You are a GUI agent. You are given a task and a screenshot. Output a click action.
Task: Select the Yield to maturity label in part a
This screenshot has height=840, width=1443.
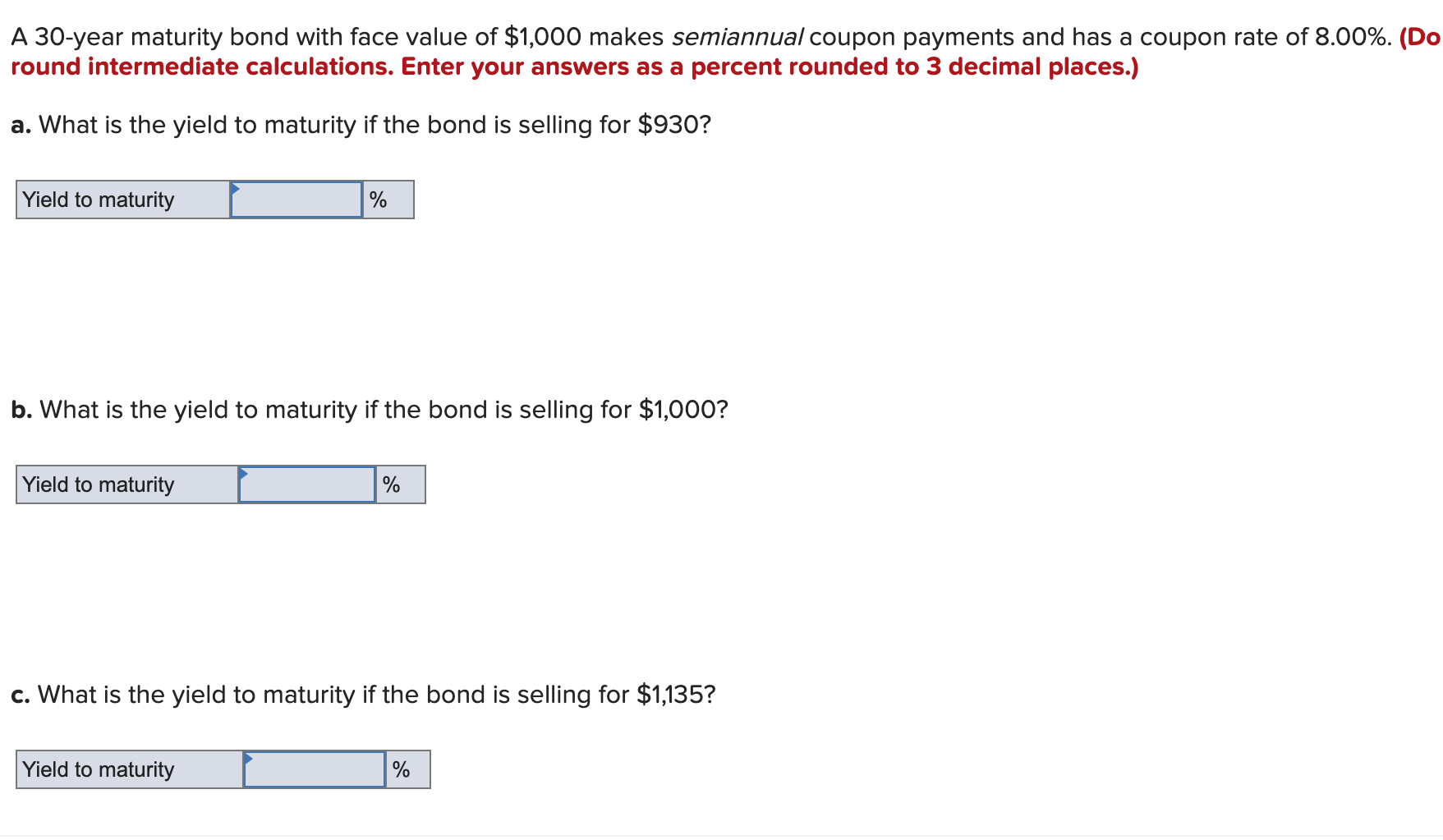pos(99,199)
